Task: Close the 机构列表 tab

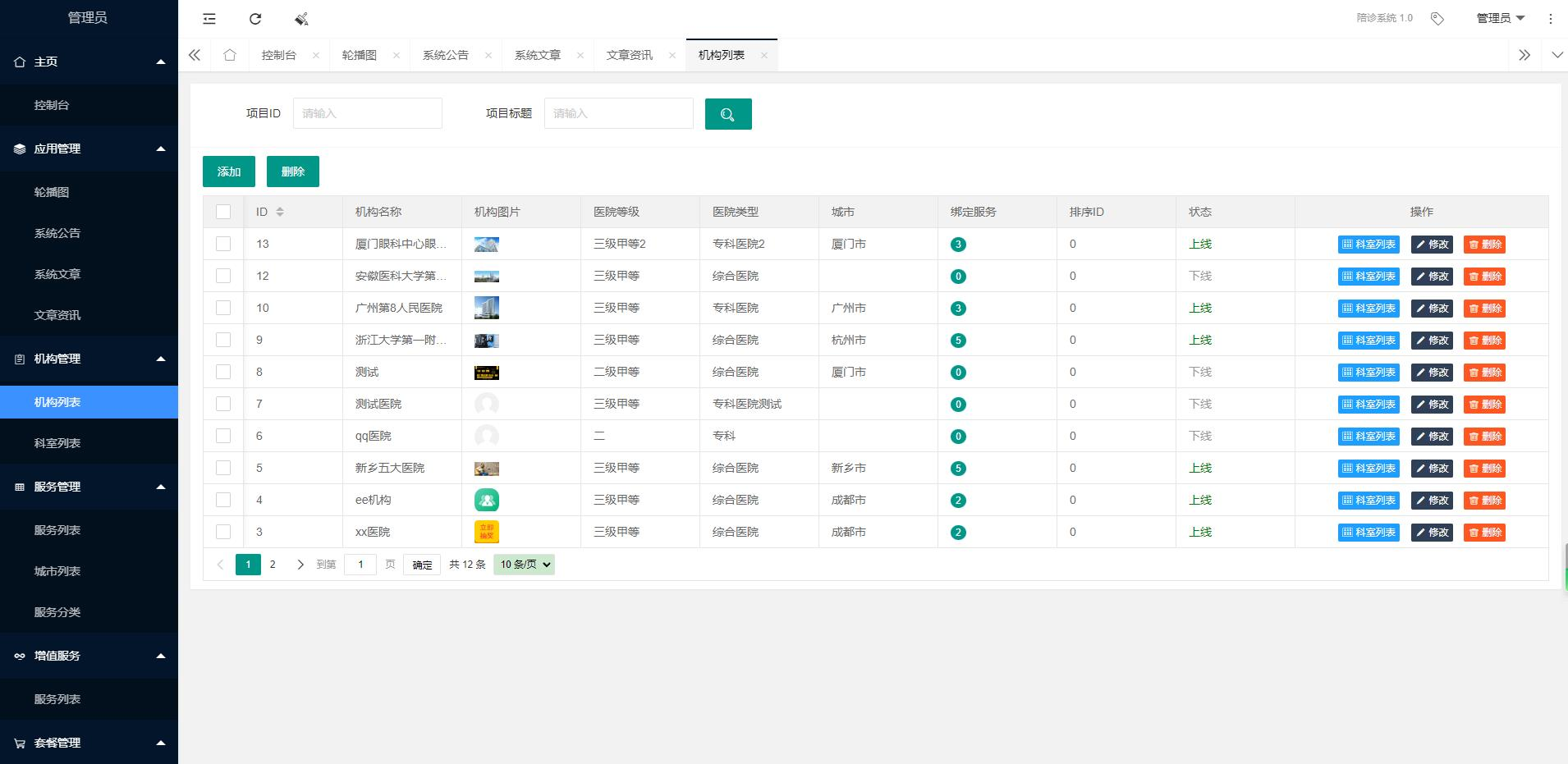Action: (x=764, y=55)
